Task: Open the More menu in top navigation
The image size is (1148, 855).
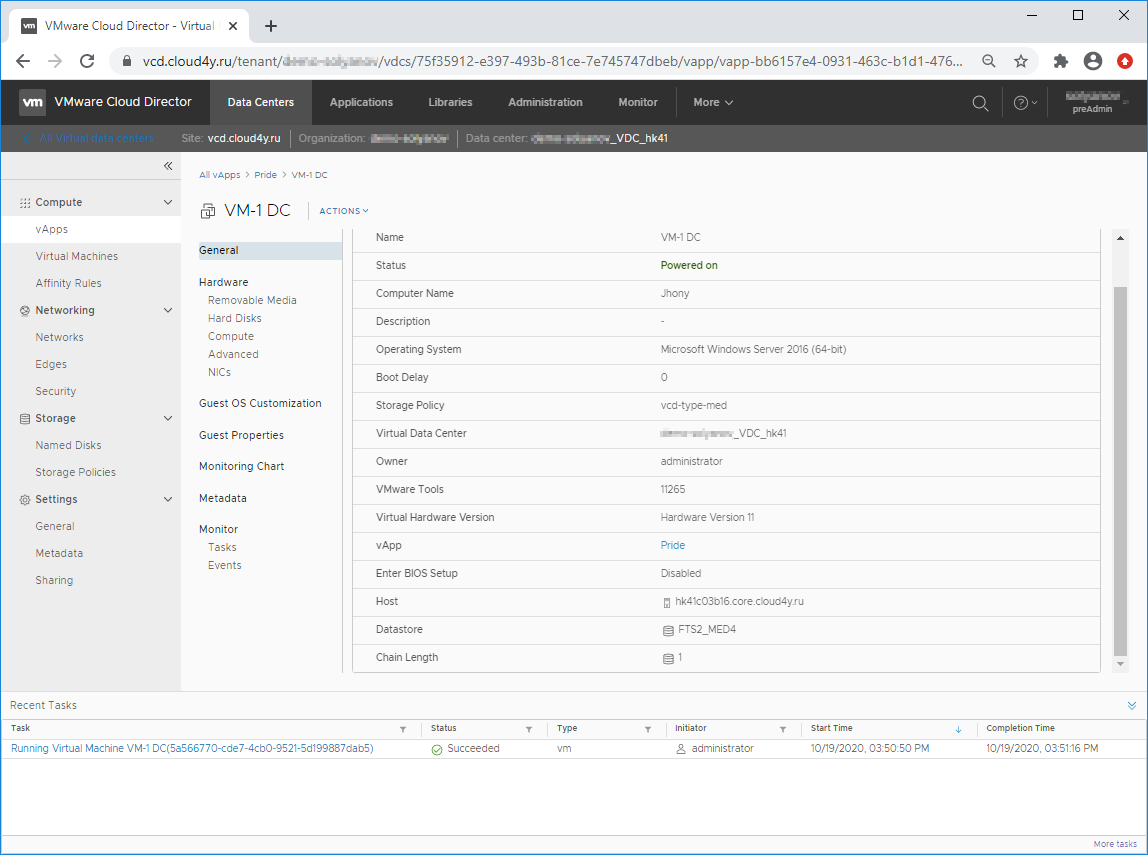Action: [713, 102]
